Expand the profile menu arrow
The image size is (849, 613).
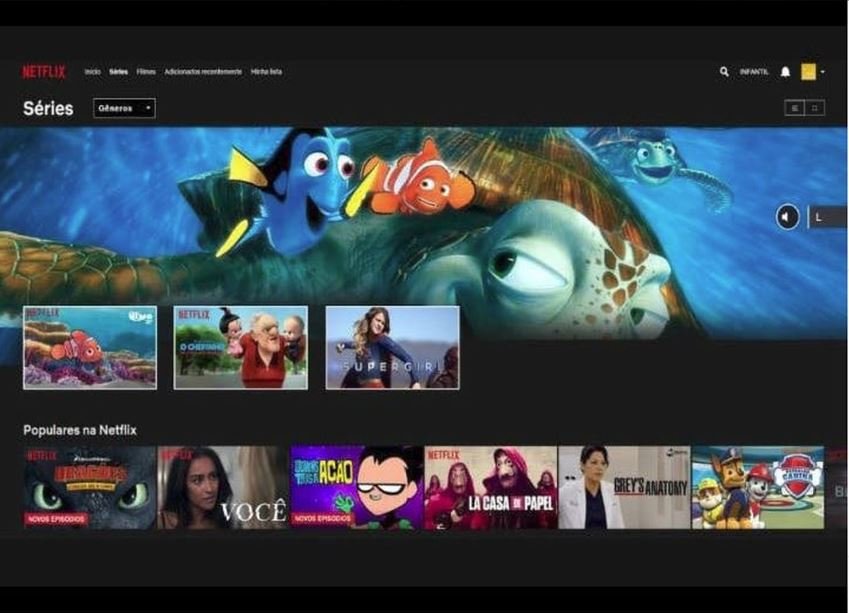[x=822, y=71]
